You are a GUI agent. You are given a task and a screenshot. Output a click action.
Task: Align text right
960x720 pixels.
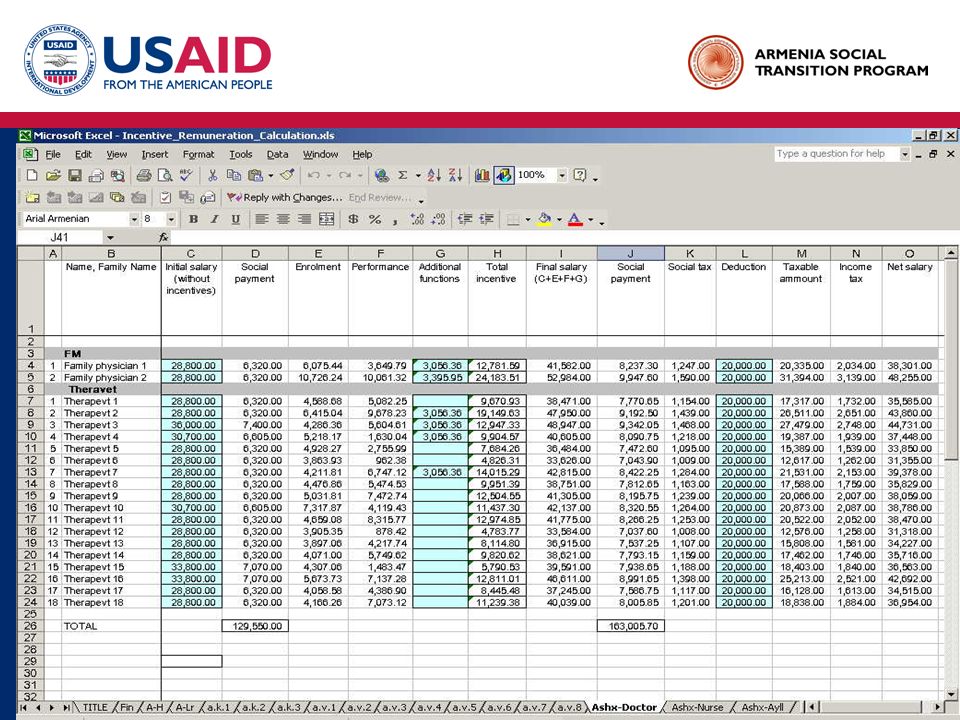[304, 219]
